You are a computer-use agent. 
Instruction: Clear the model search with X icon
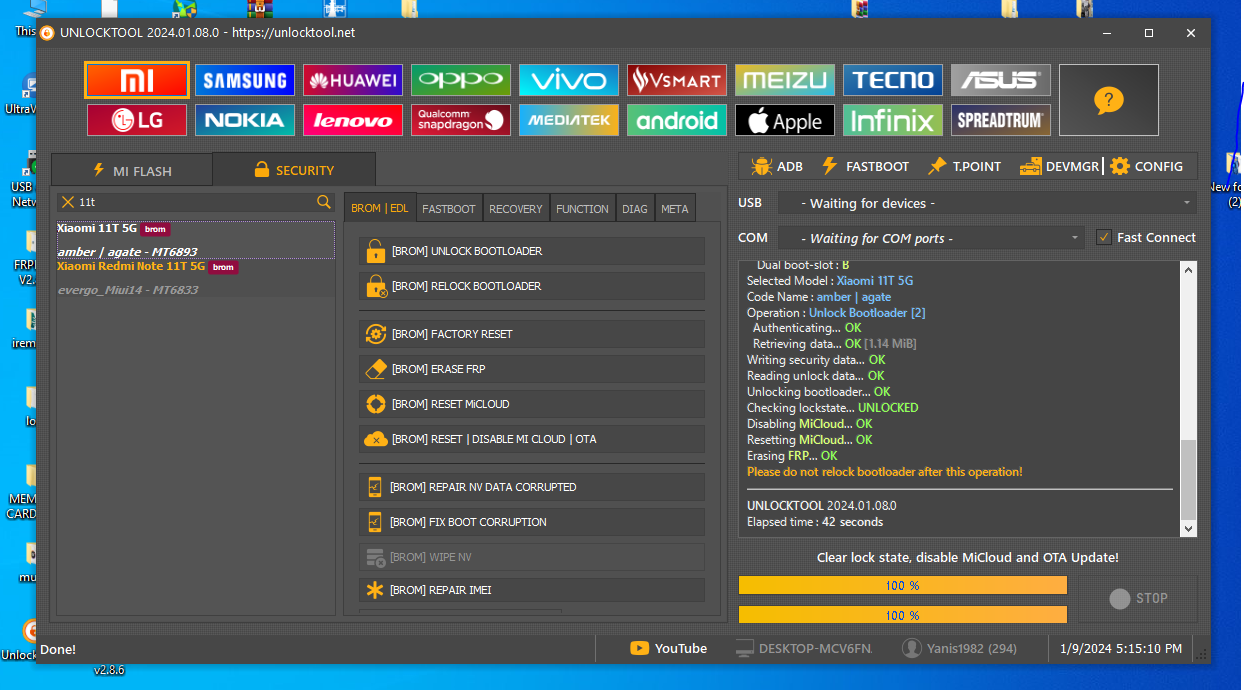pos(68,202)
